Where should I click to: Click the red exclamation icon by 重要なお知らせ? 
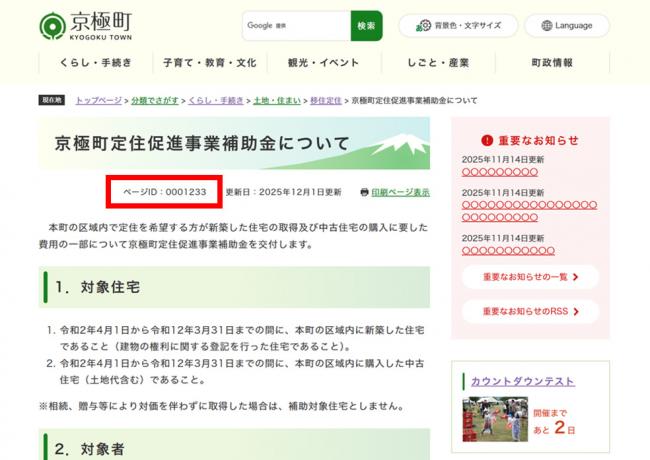tap(487, 140)
